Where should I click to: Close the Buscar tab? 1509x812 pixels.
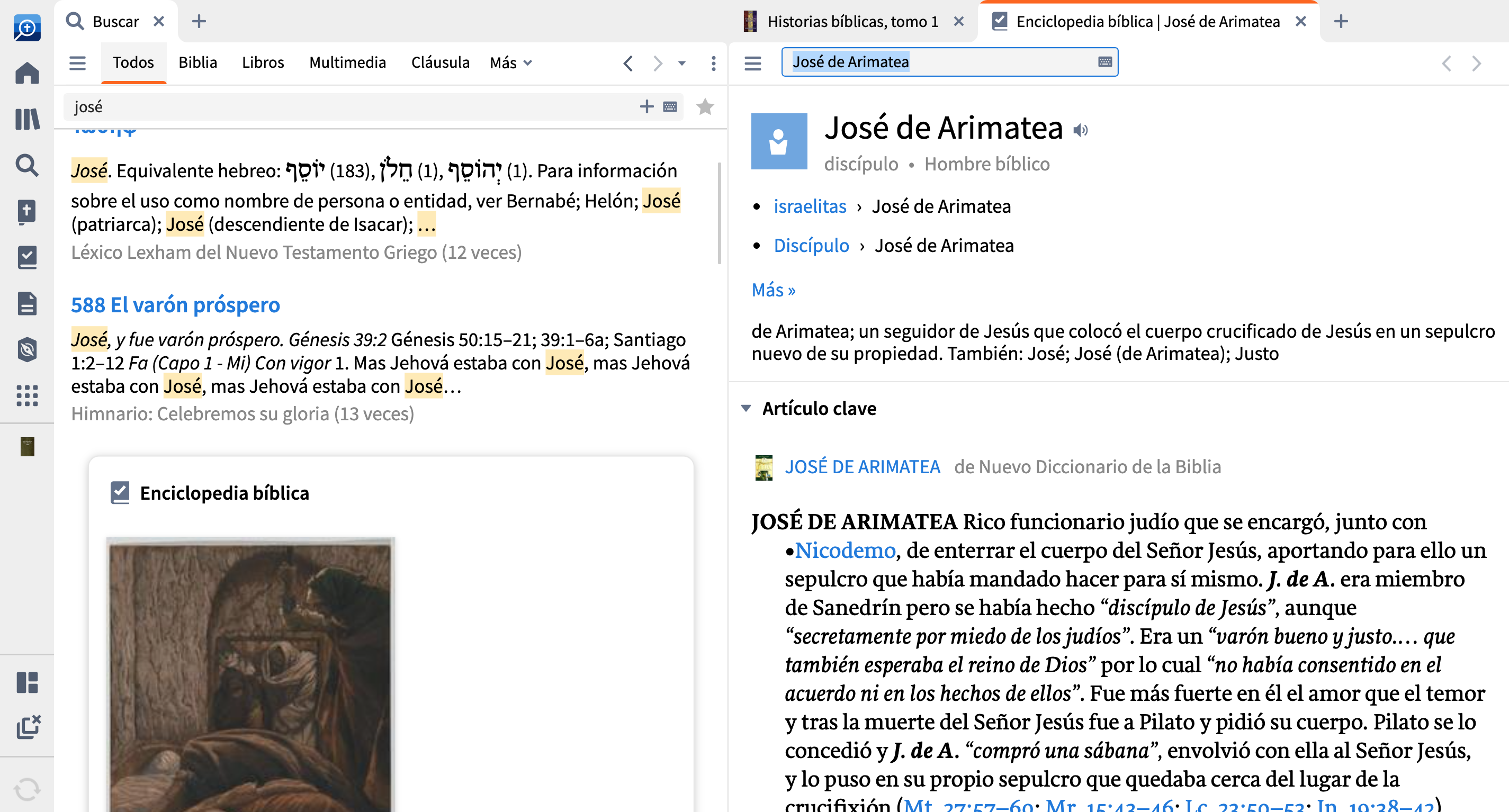click(x=159, y=22)
